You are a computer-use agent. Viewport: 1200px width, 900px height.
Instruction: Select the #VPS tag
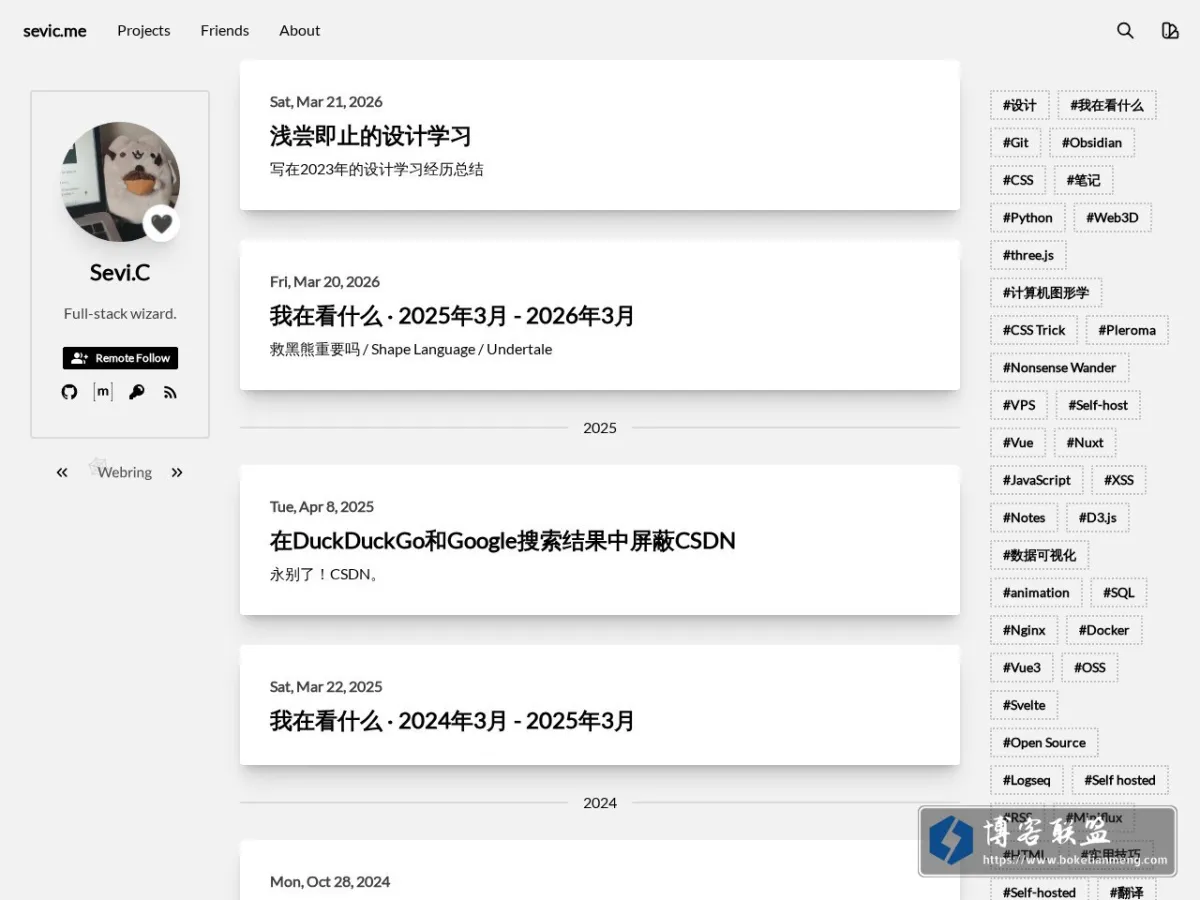[1019, 405]
